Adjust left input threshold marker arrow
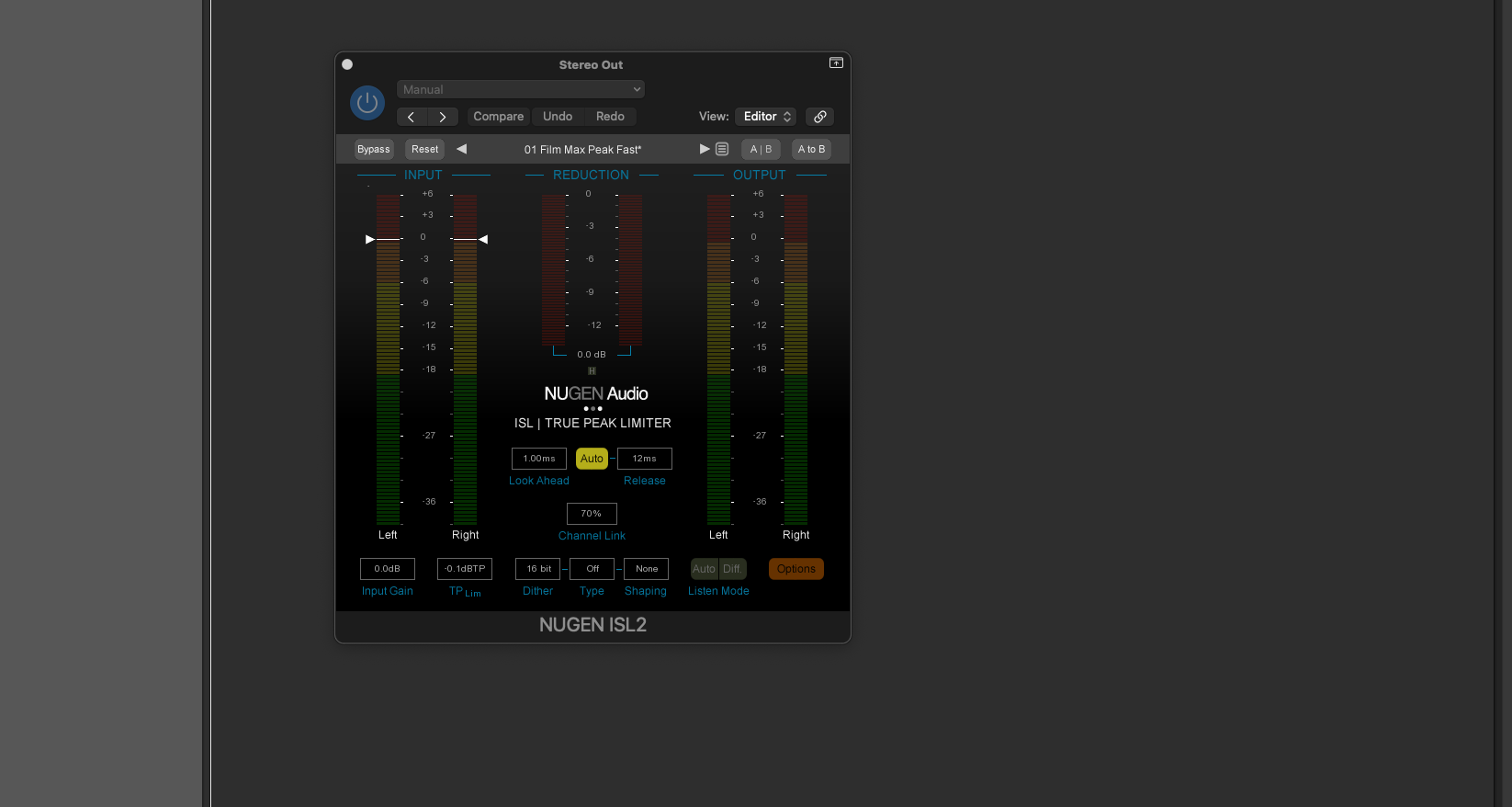Image resolution: width=1512 pixels, height=807 pixels. (x=370, y=239)
